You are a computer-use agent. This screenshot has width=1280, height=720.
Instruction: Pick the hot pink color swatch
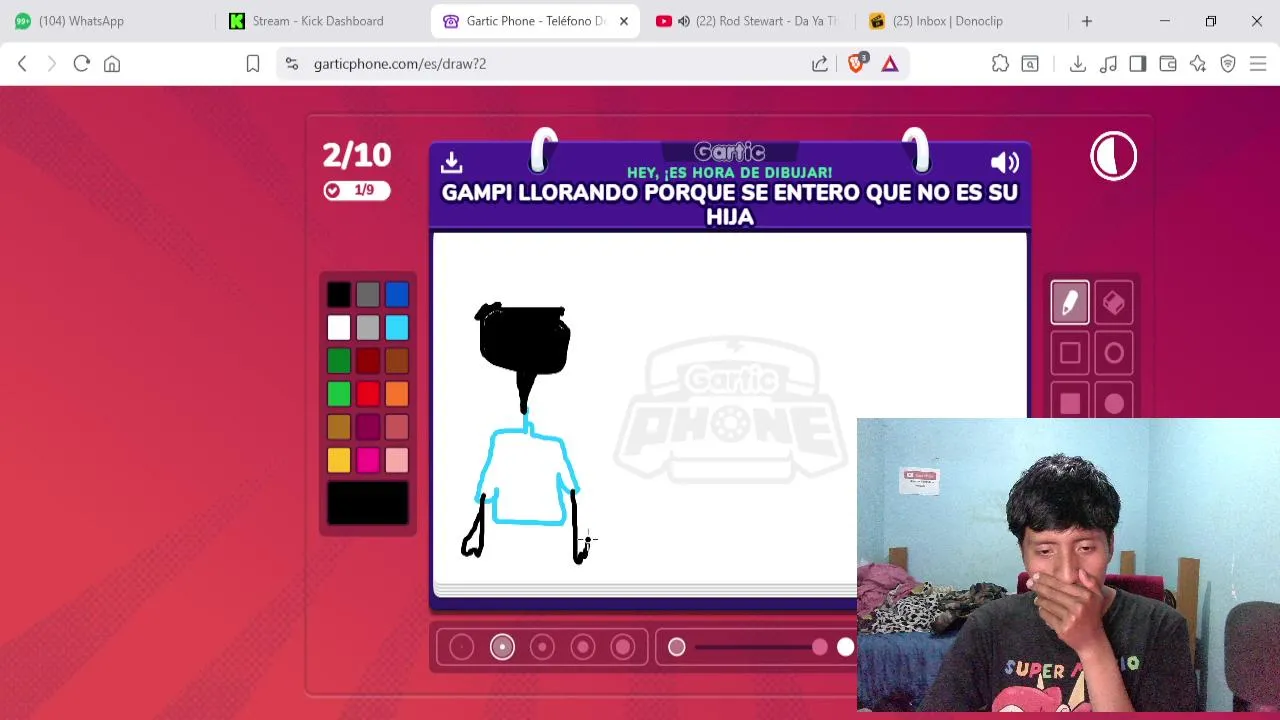(x=368, y=459)
